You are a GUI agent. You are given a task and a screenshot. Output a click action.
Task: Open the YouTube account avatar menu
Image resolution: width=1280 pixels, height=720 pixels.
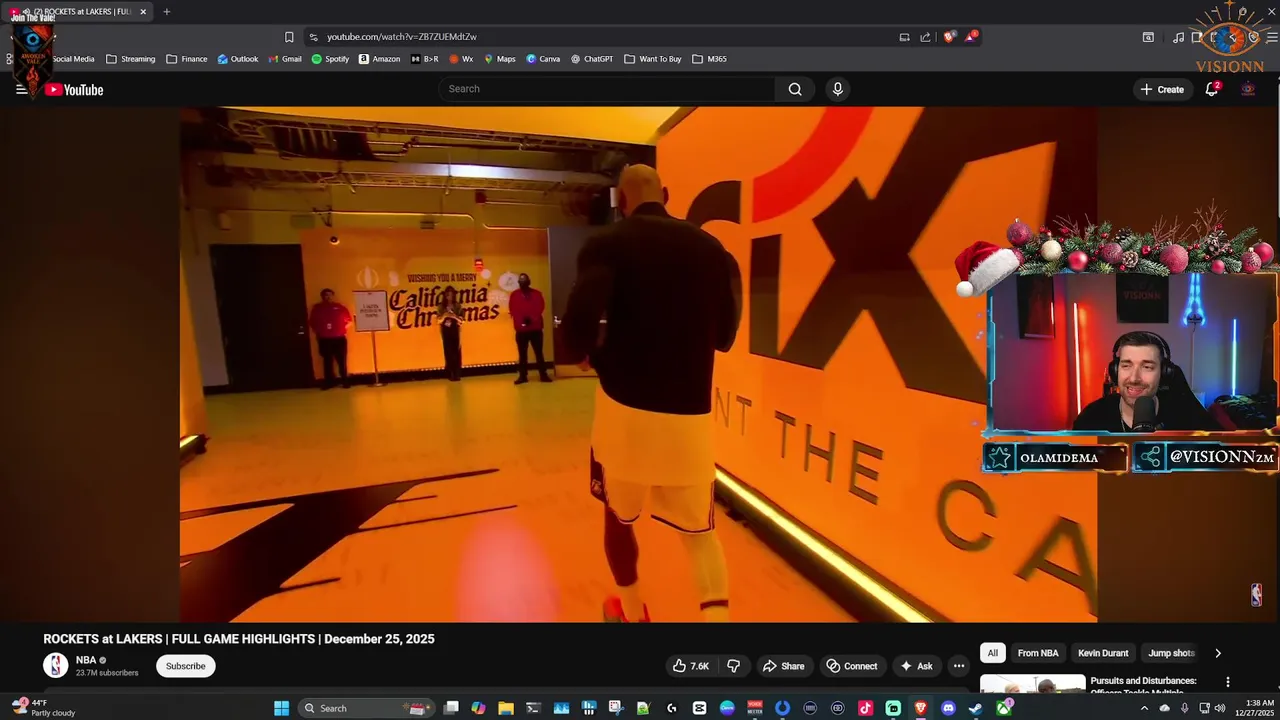coord(1248,89)
